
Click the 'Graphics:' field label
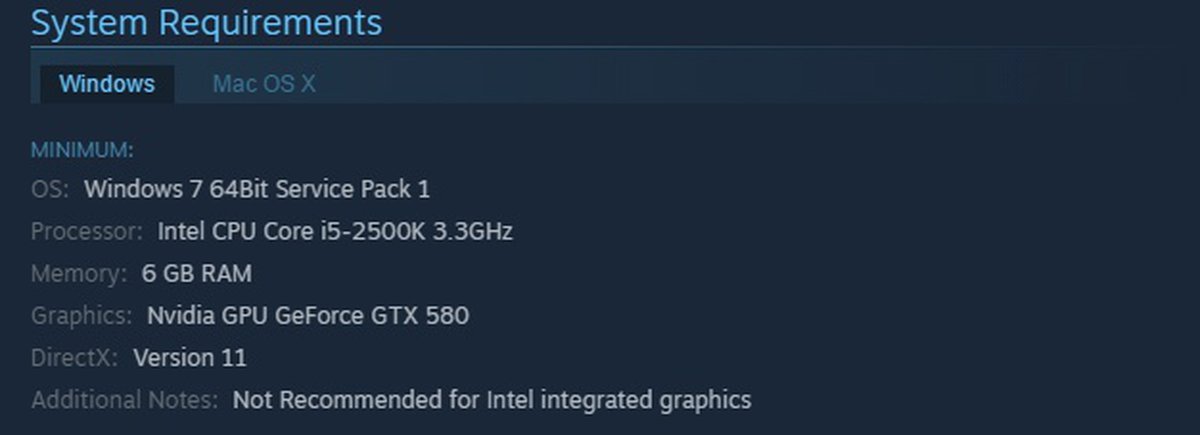[81, 316]
